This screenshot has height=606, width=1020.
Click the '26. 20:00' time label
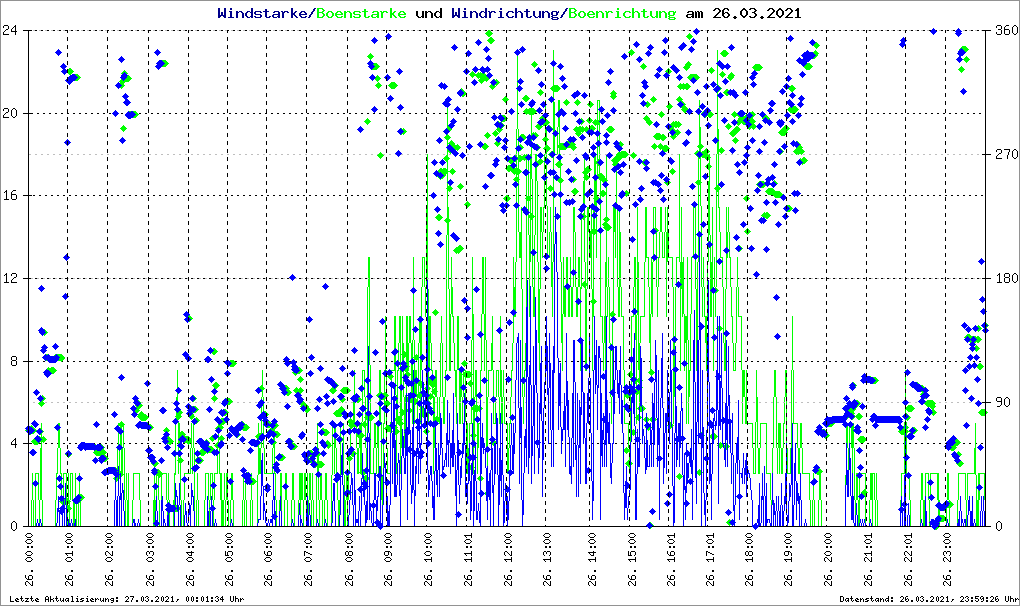tap(827, 560)
